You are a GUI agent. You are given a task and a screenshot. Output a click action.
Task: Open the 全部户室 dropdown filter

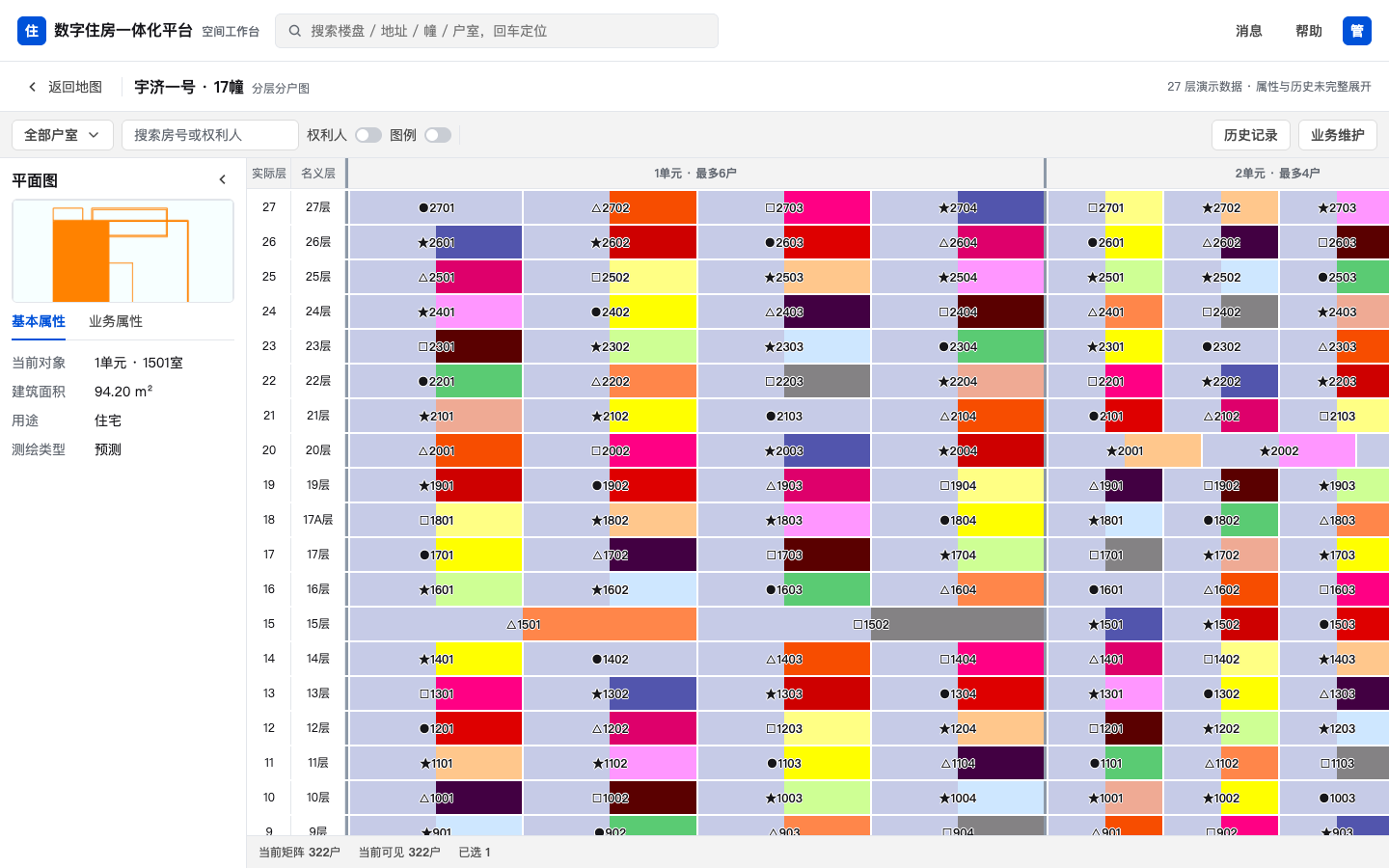click(x=63, y=135)
